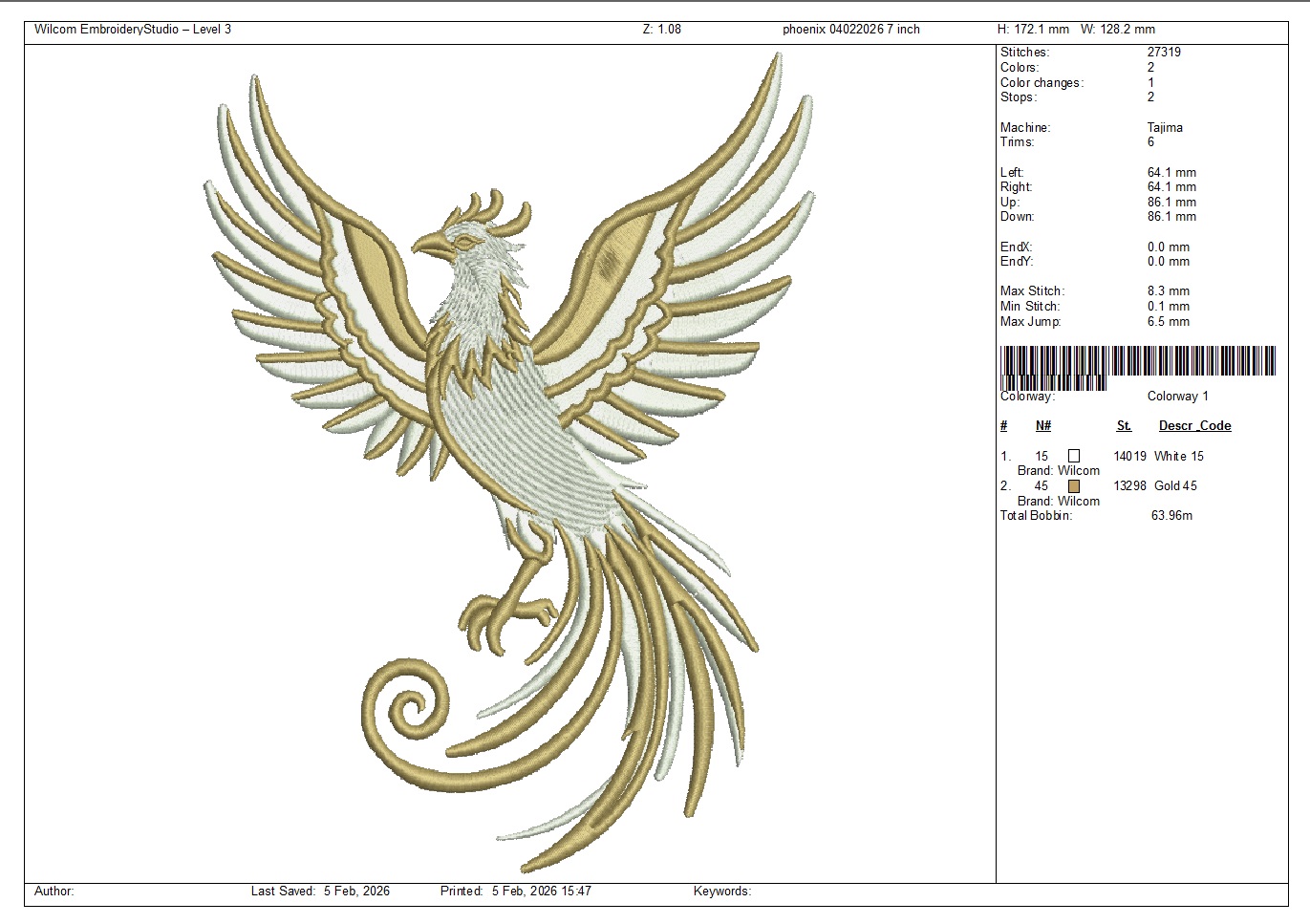This screenshot has height=924, width=1310.
Task: Click the 'St.' column header
Action: pyautogui.click(x=1124, y=426)
